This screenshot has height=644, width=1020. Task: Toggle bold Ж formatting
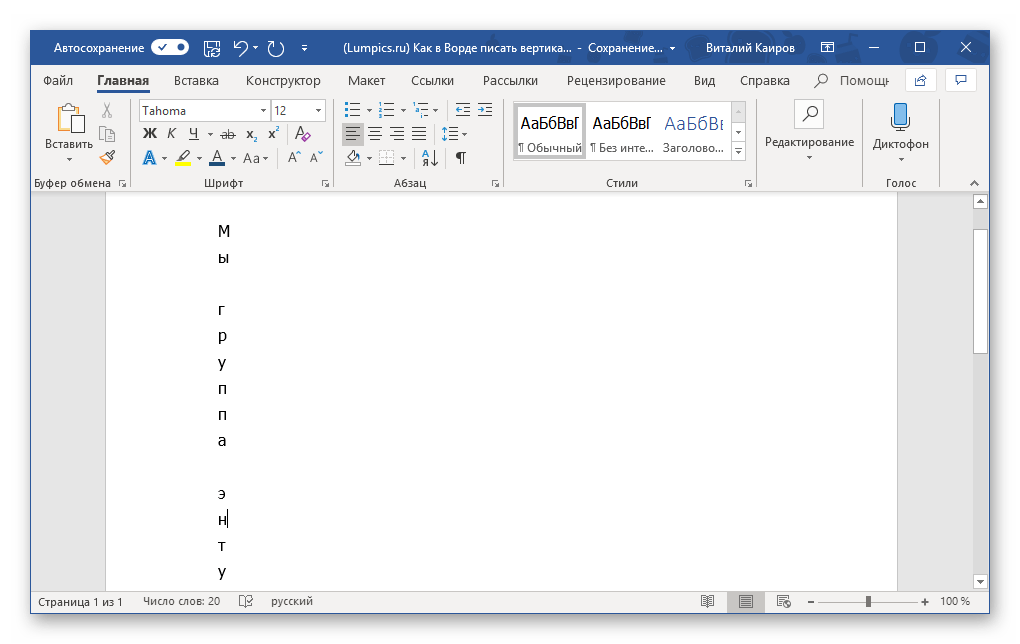pyautogui.click(x=150, y=134)
